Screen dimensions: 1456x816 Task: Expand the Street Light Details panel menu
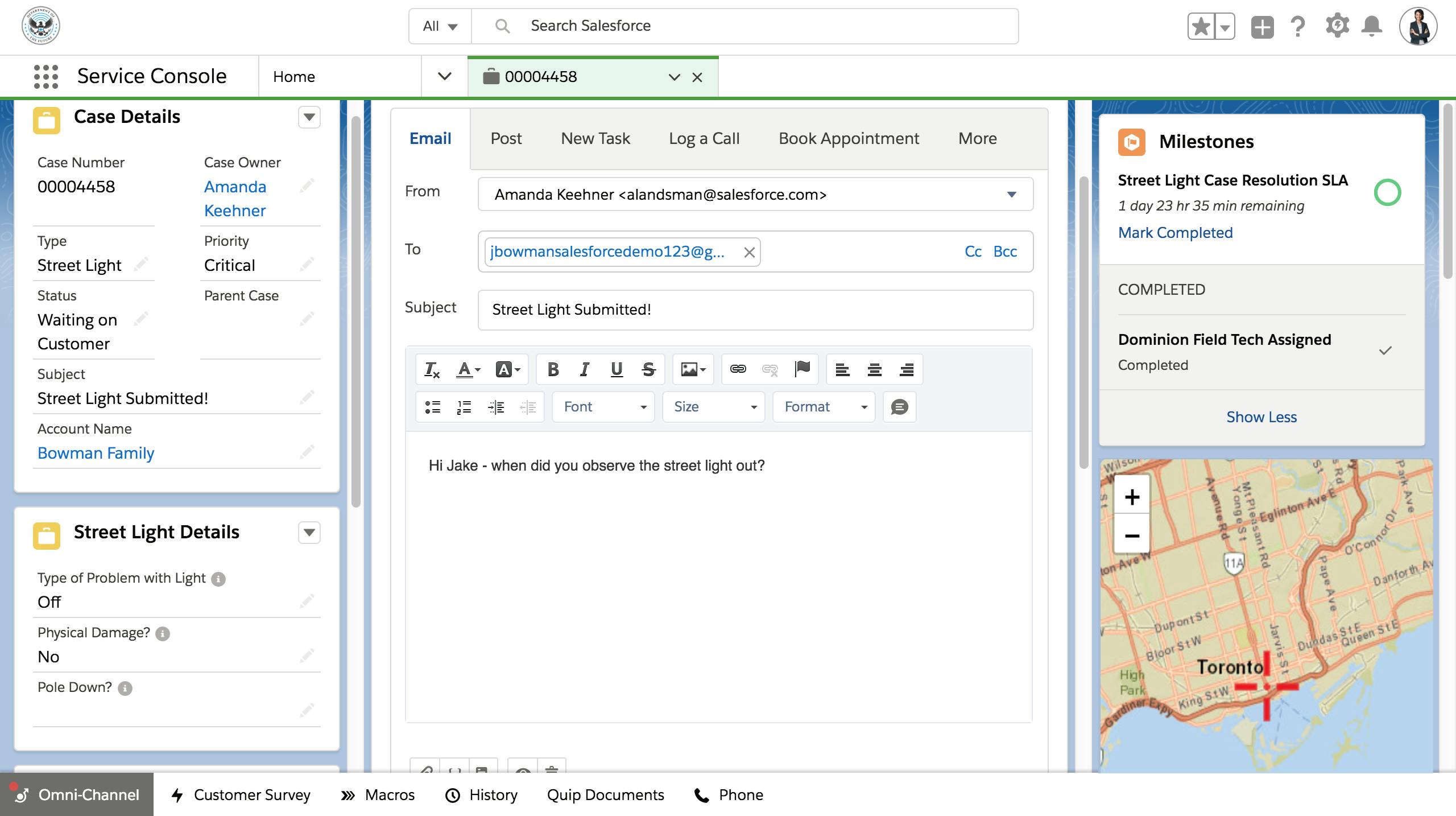[x=309, y=533]
